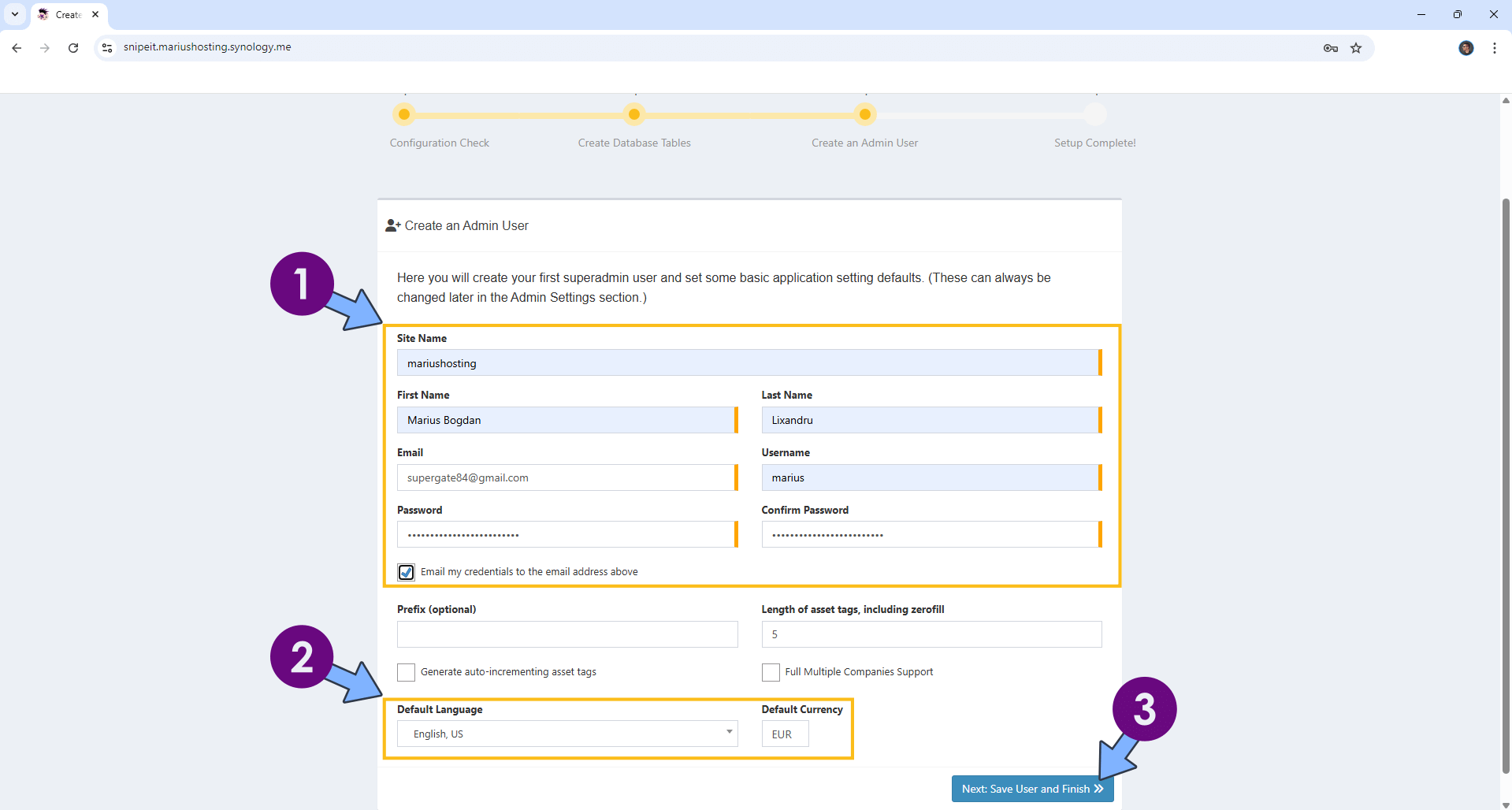Reload the Snipe-IT setup page

click(73, 48)
